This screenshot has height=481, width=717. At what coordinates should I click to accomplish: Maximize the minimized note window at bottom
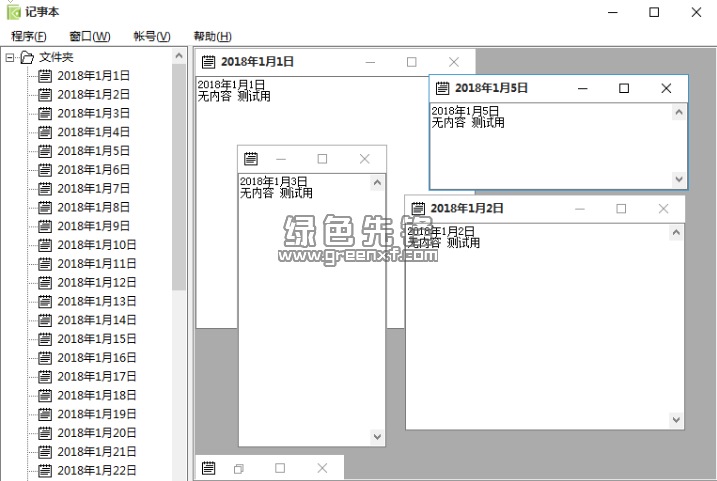pyautogui.click(x=280, y=468)
